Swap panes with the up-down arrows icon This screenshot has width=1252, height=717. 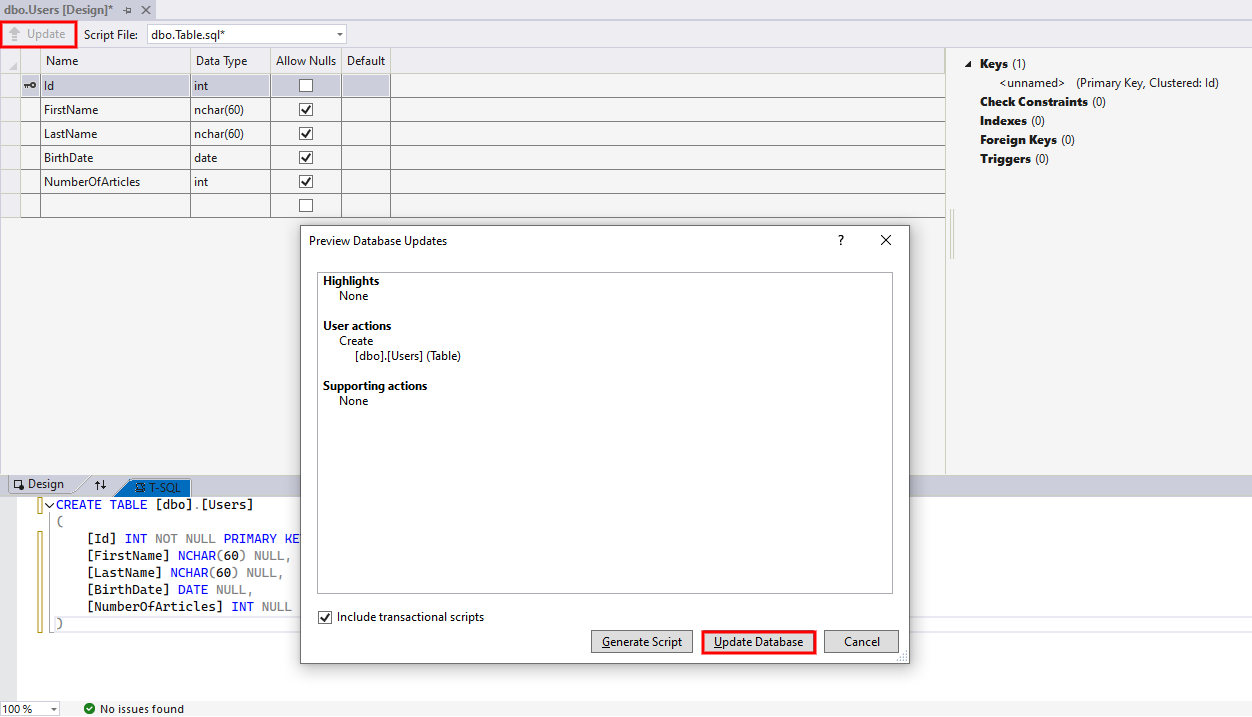(x=100, y=485)
